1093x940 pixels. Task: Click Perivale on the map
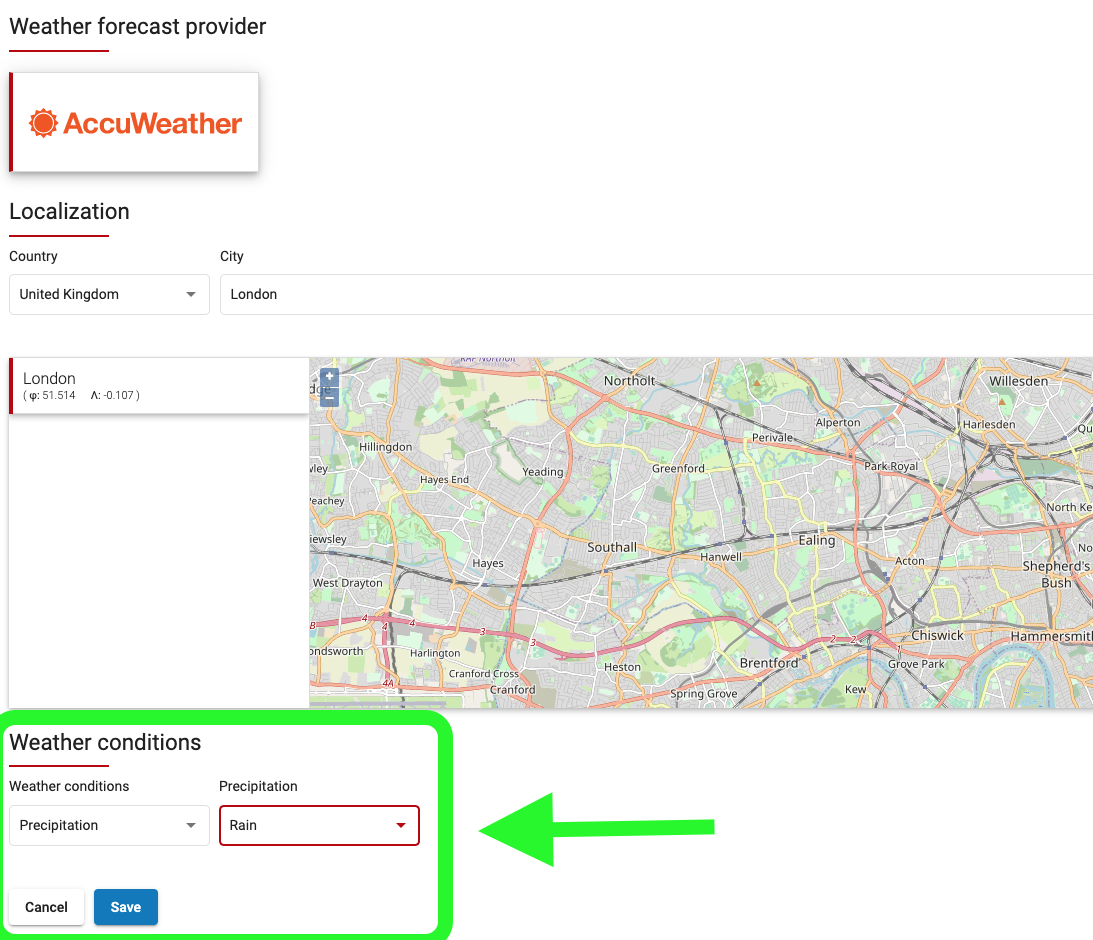coord(772,438)
